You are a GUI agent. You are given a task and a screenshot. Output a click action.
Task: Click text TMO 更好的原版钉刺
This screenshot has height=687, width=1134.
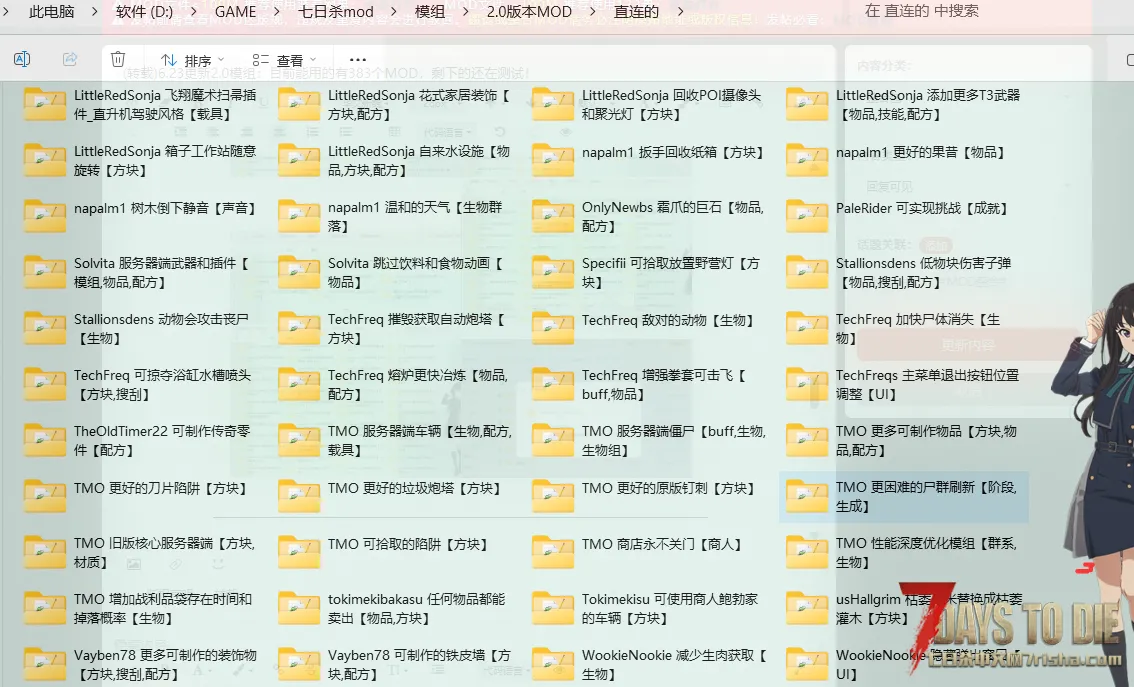click(x=668, y=489)
